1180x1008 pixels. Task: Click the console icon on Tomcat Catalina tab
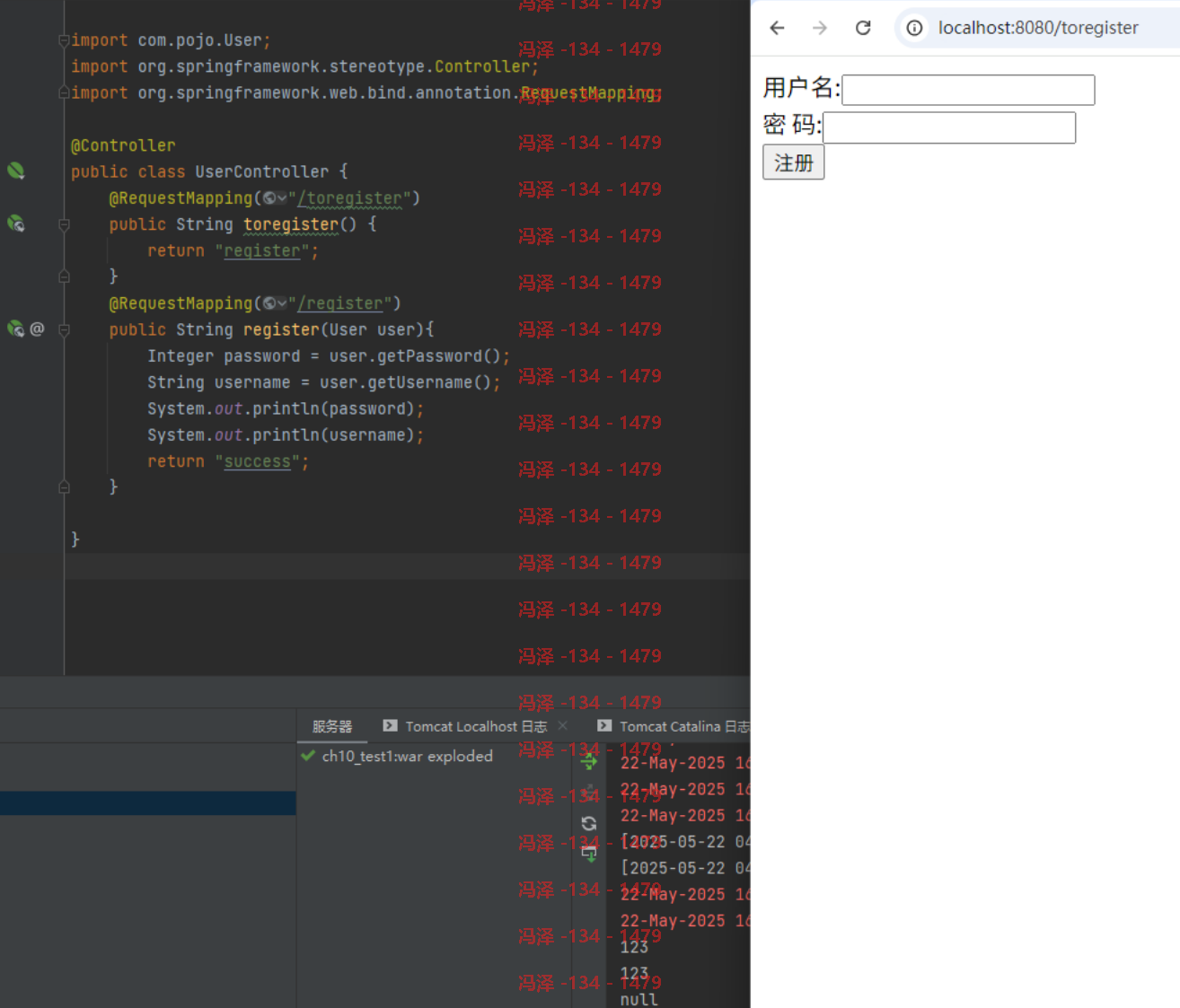604,725
